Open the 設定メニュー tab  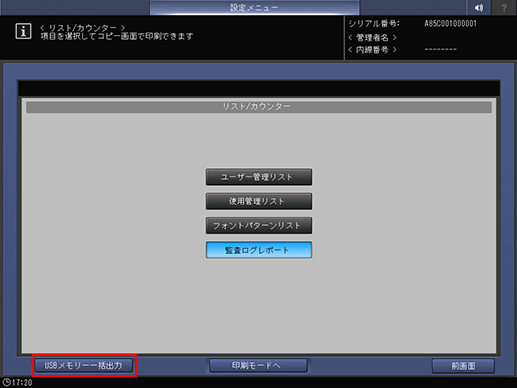coord(255,7)
